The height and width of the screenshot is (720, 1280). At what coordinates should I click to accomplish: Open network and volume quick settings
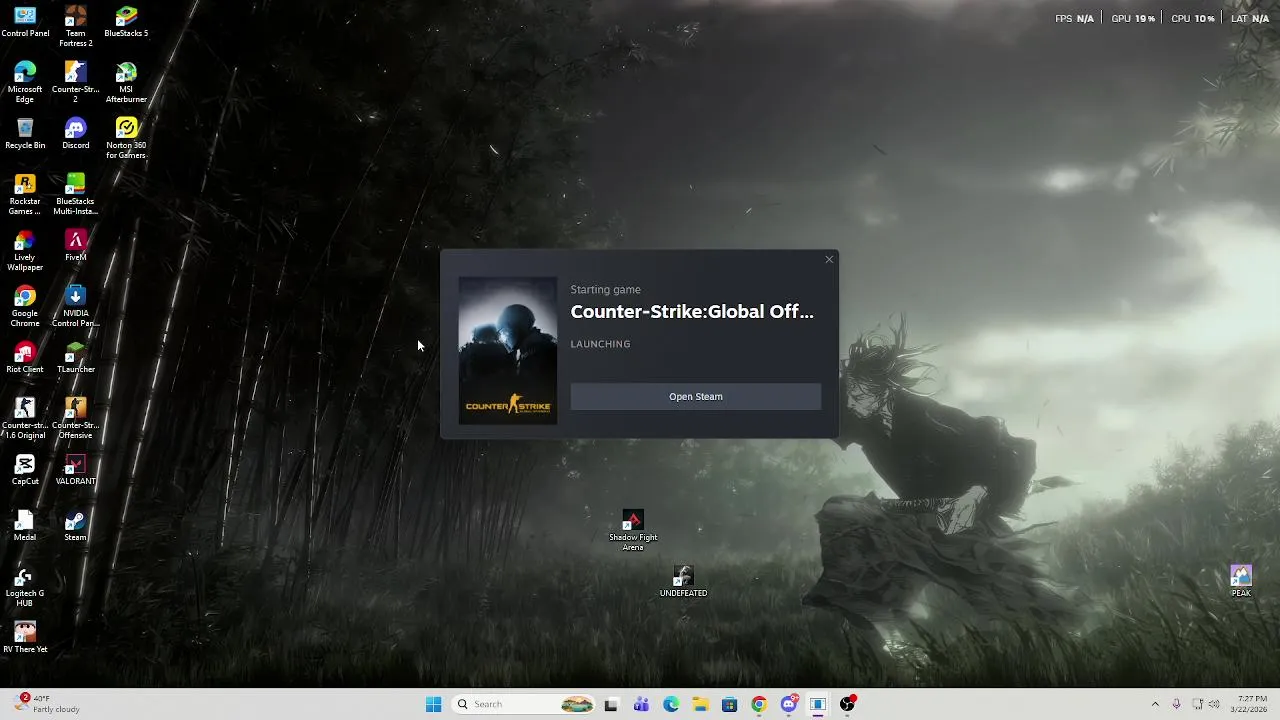click(x=1206, y=704)
